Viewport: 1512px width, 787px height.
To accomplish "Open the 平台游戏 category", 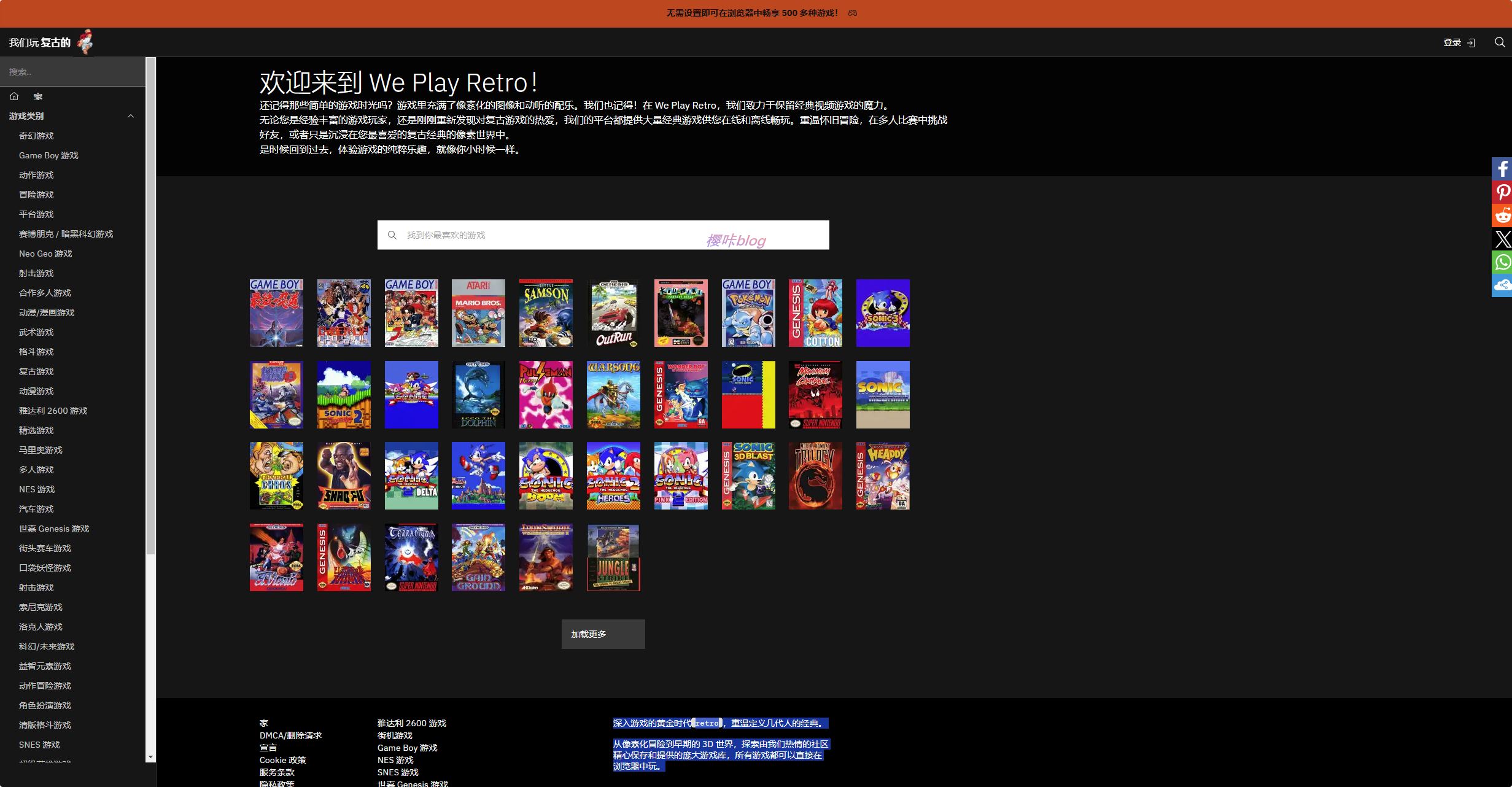I will point(36,214).
